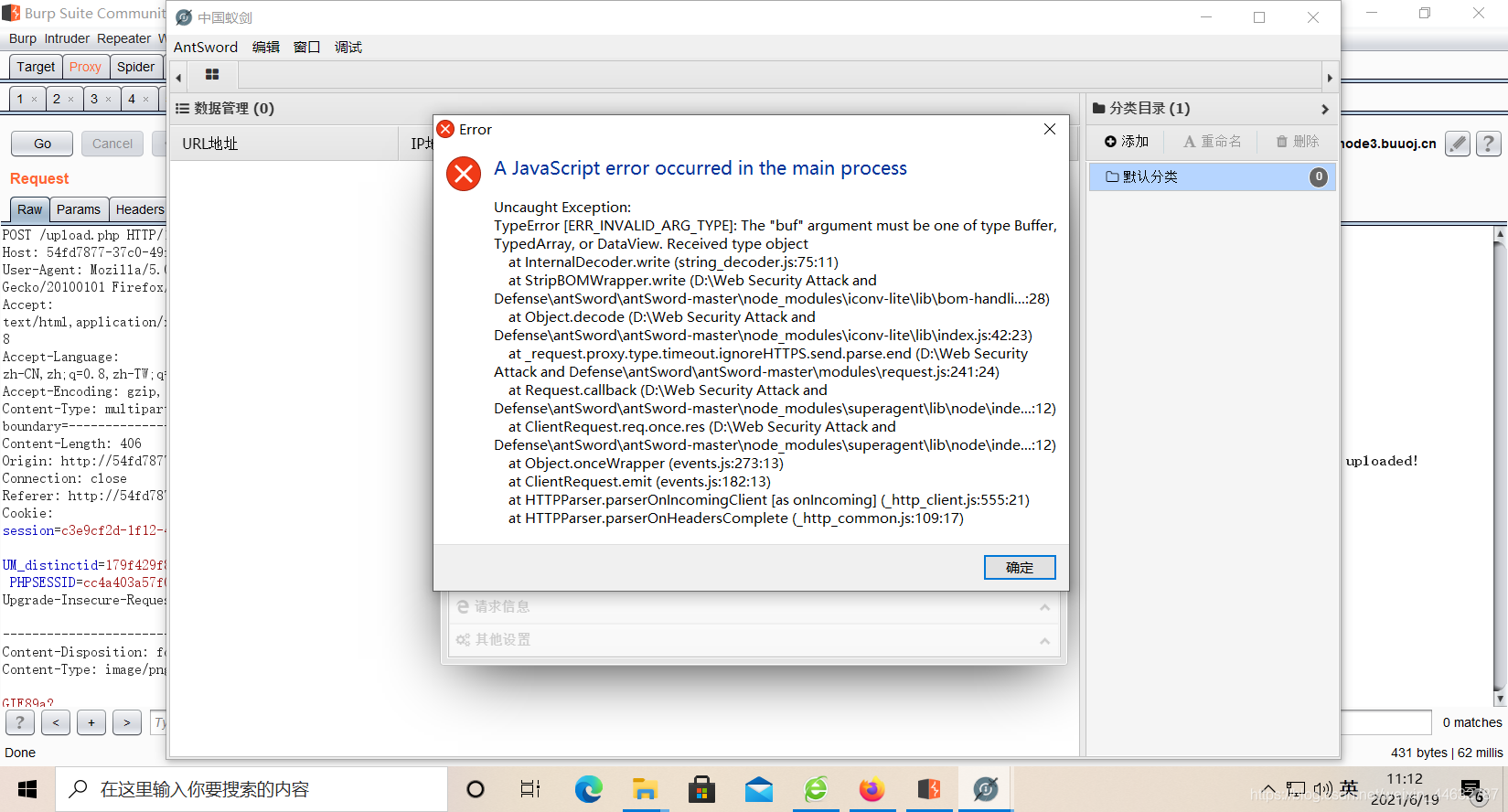Click right tab-scroll arrow in AntSword
Image resolution: width=1508 pixels, height=812 pixels.
pos(1330,78)
